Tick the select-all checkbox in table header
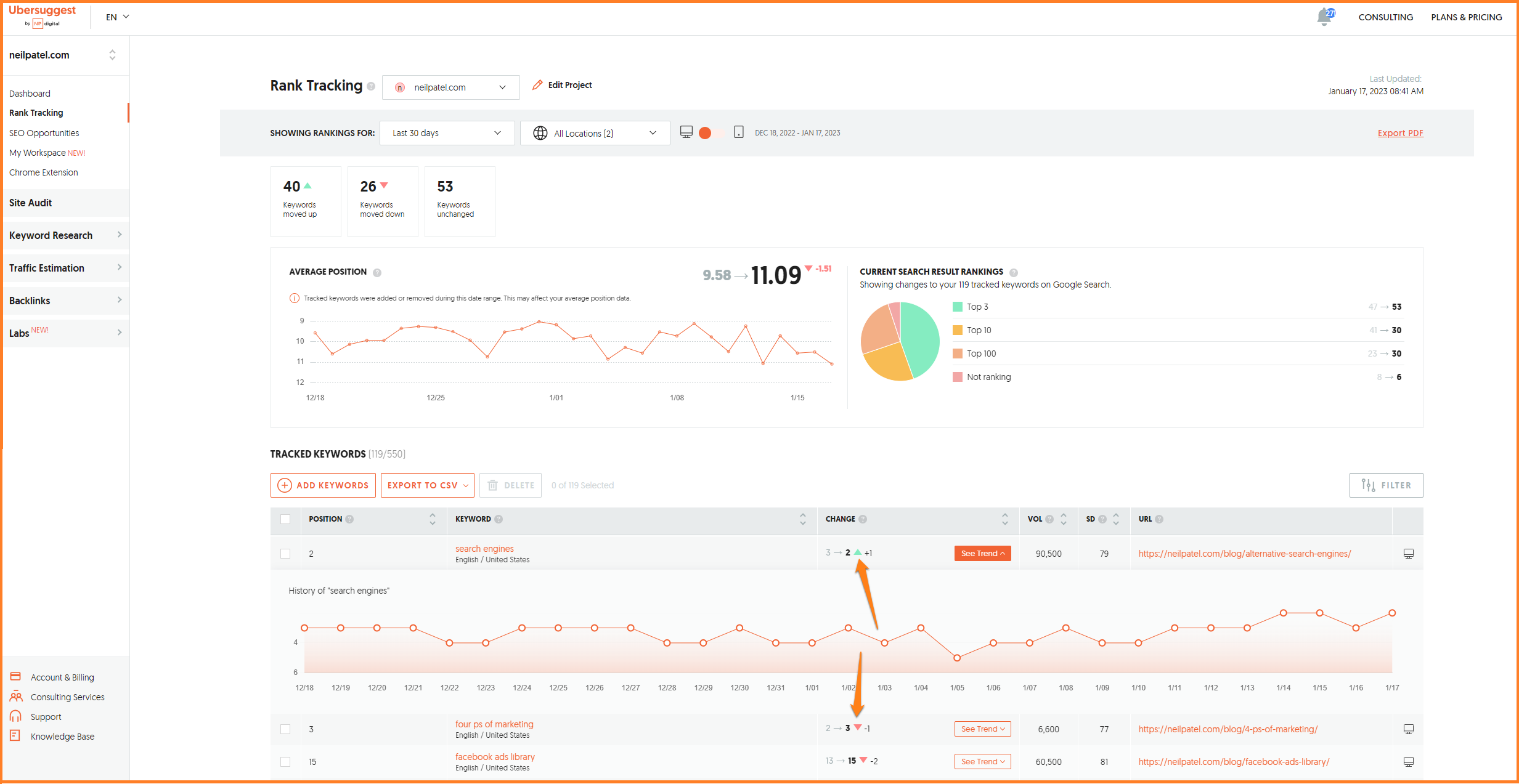The image size is (1519, 784). [285, 519]
